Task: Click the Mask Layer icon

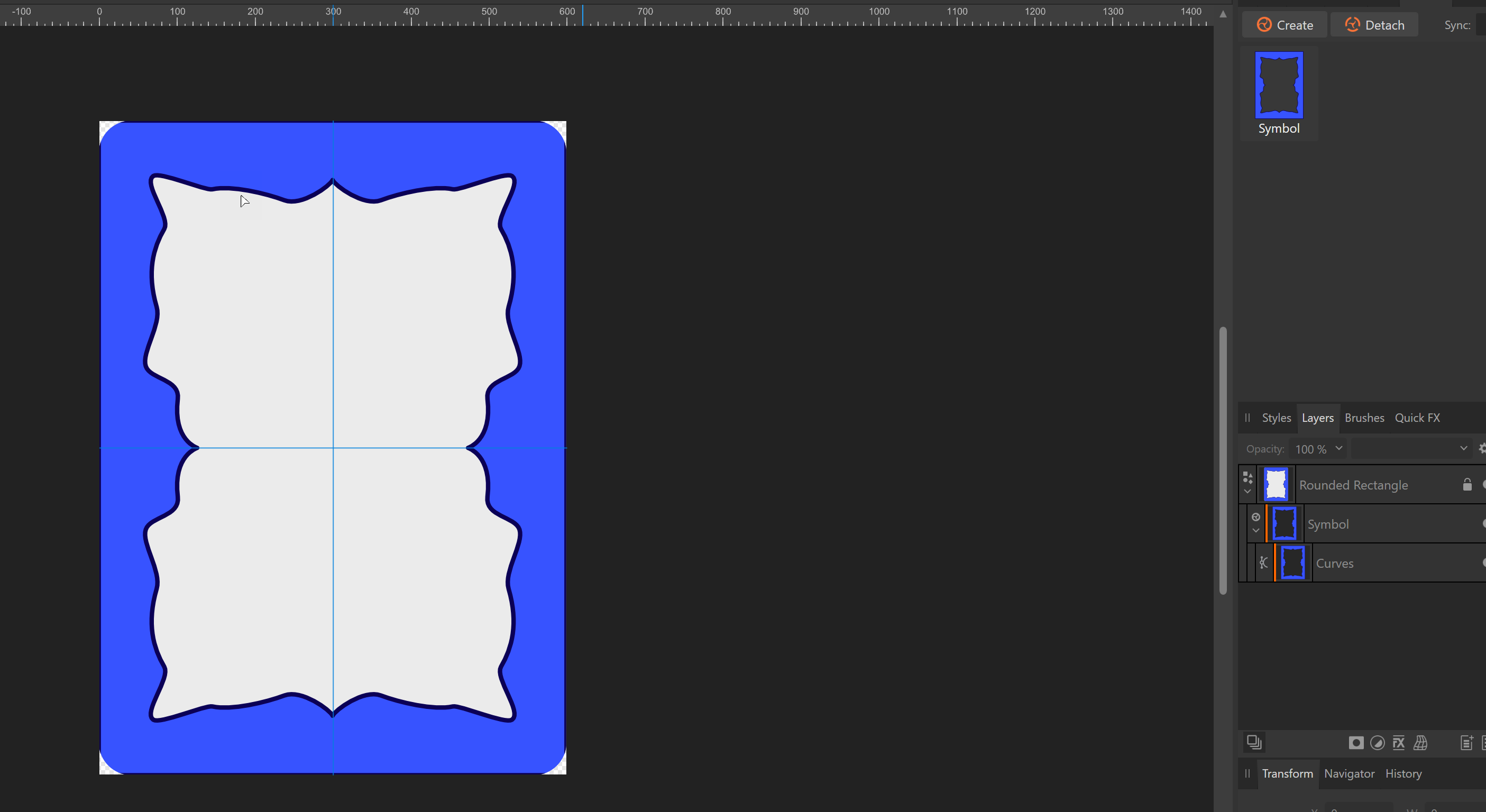Action: (x=1355, y=743)
